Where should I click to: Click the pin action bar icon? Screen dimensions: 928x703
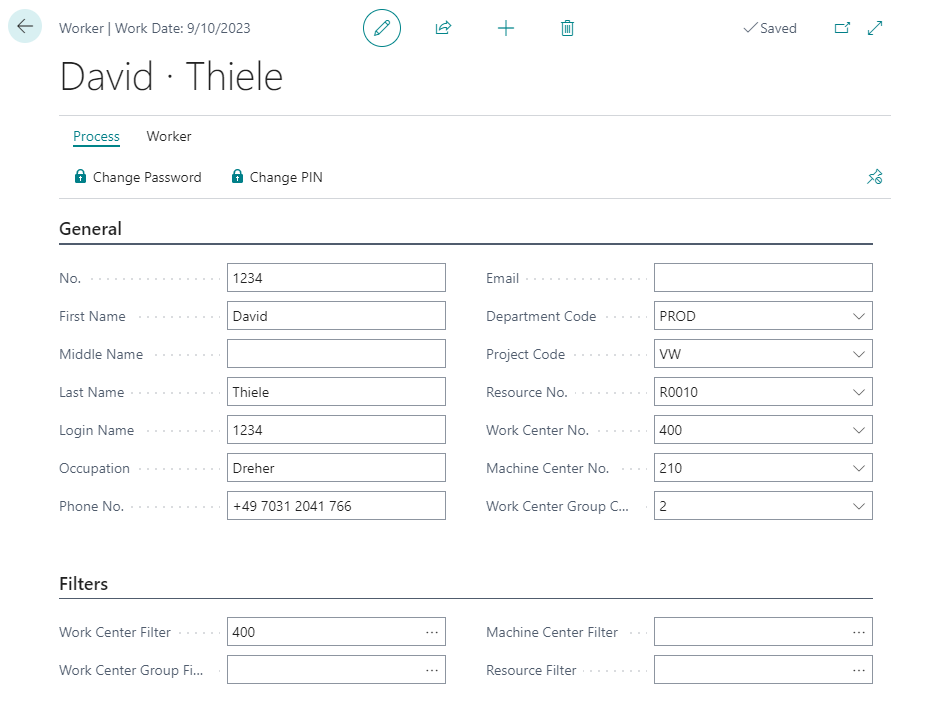(x=875, y=177)
